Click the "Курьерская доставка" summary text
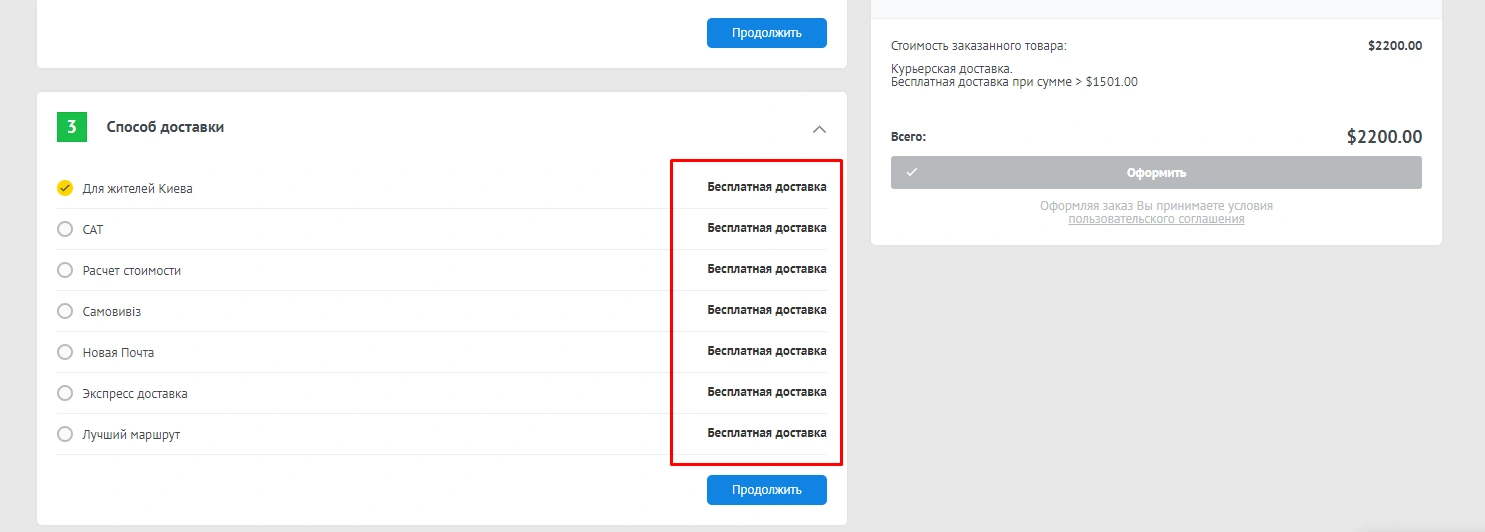Image resolution: width=1485 pixels, height=532 pixels. tap(951, 69)
